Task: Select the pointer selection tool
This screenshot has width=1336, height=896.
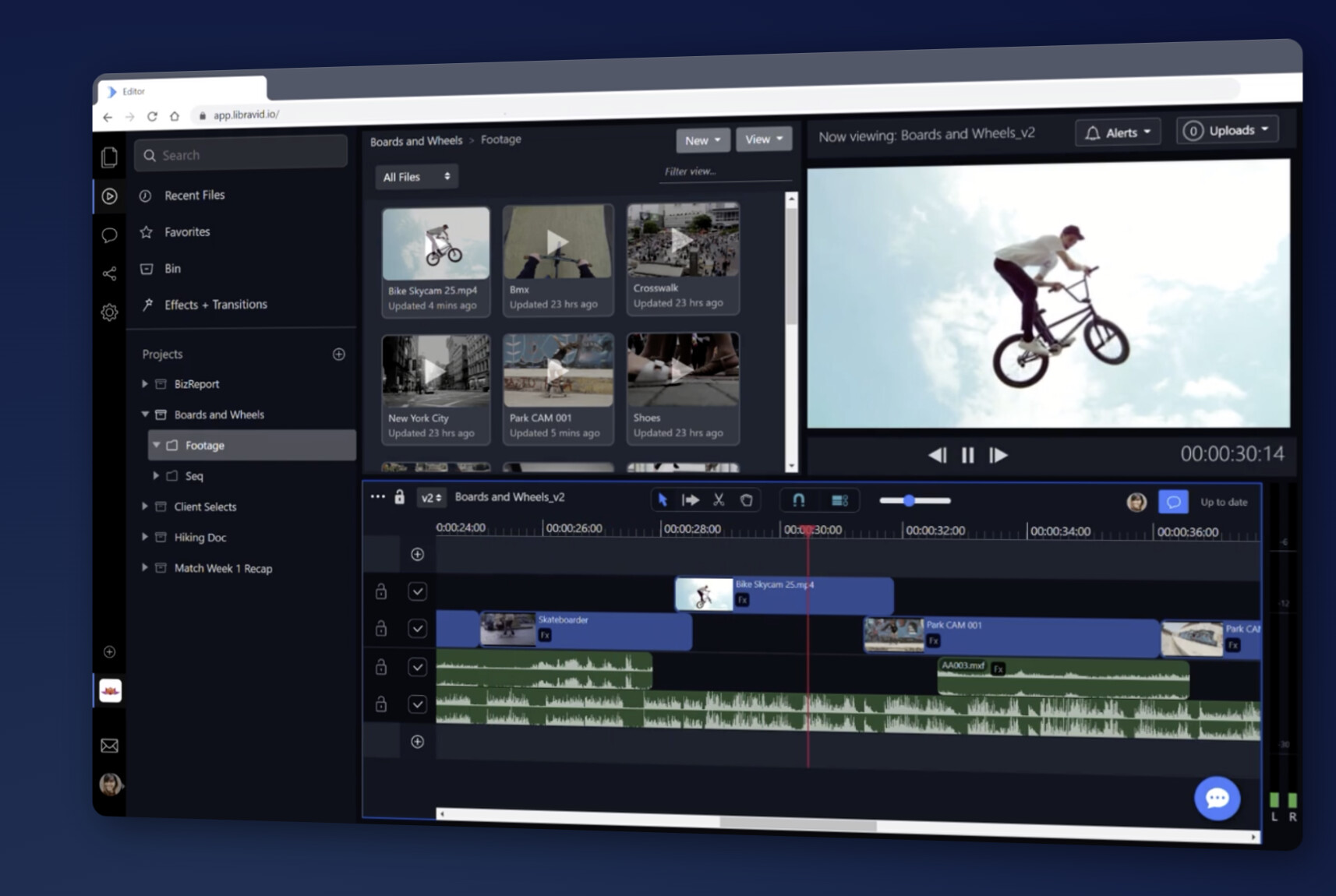Action: pos(661,500)
